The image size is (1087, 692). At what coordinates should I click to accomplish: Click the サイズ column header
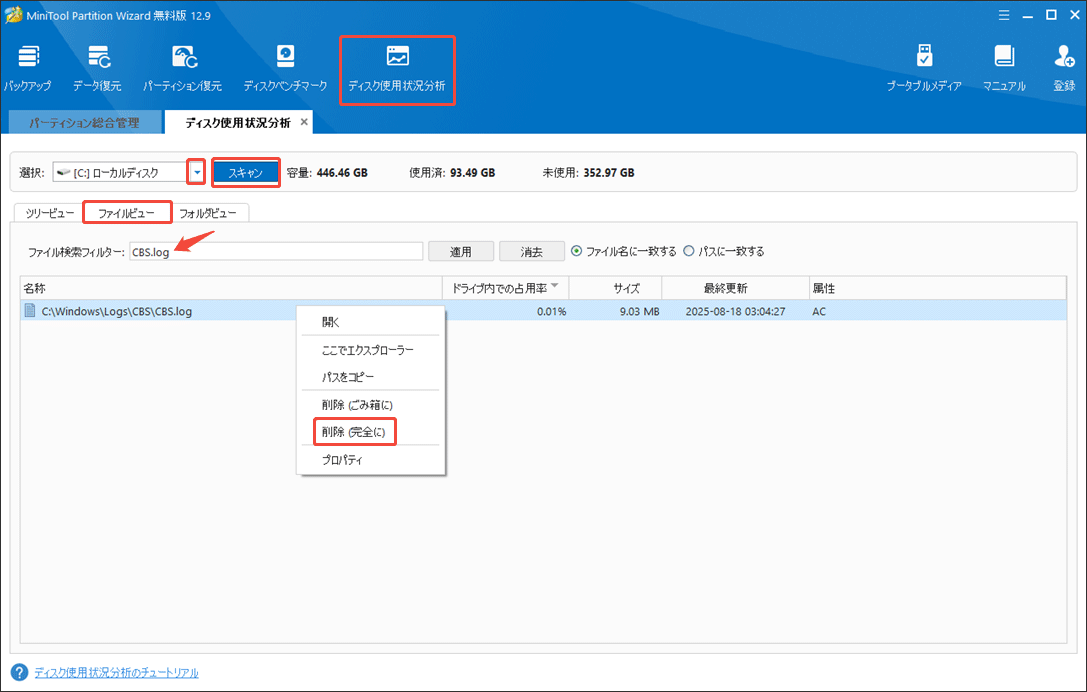(x=616, y=288)
